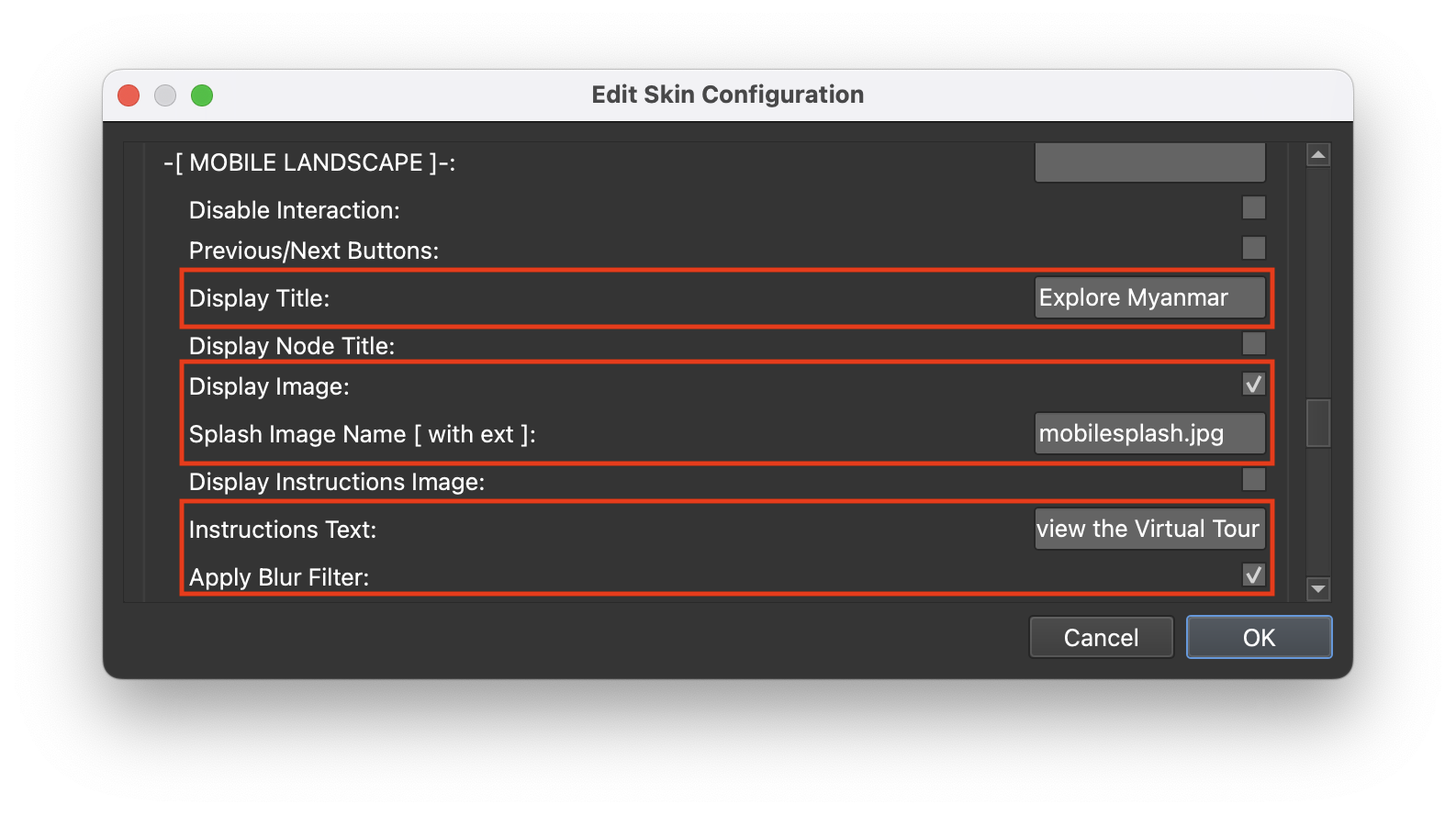
Task: Close the Edit Skin Configuration window
Action: pyautogui.click(x=129, y=95)
